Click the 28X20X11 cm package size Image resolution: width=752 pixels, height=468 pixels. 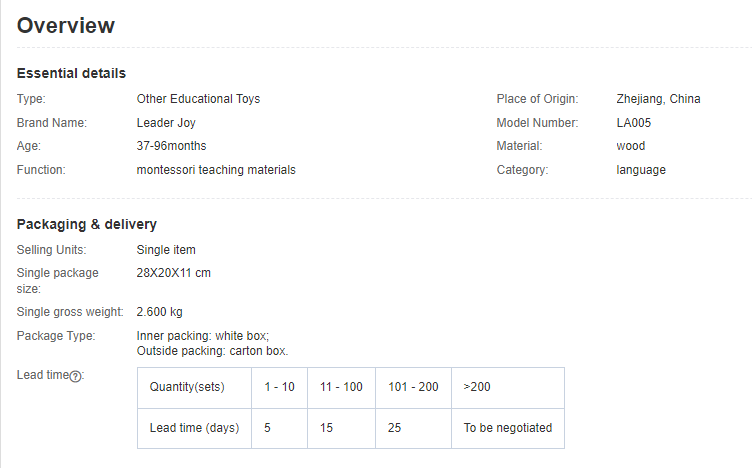(x=174, y=273)
